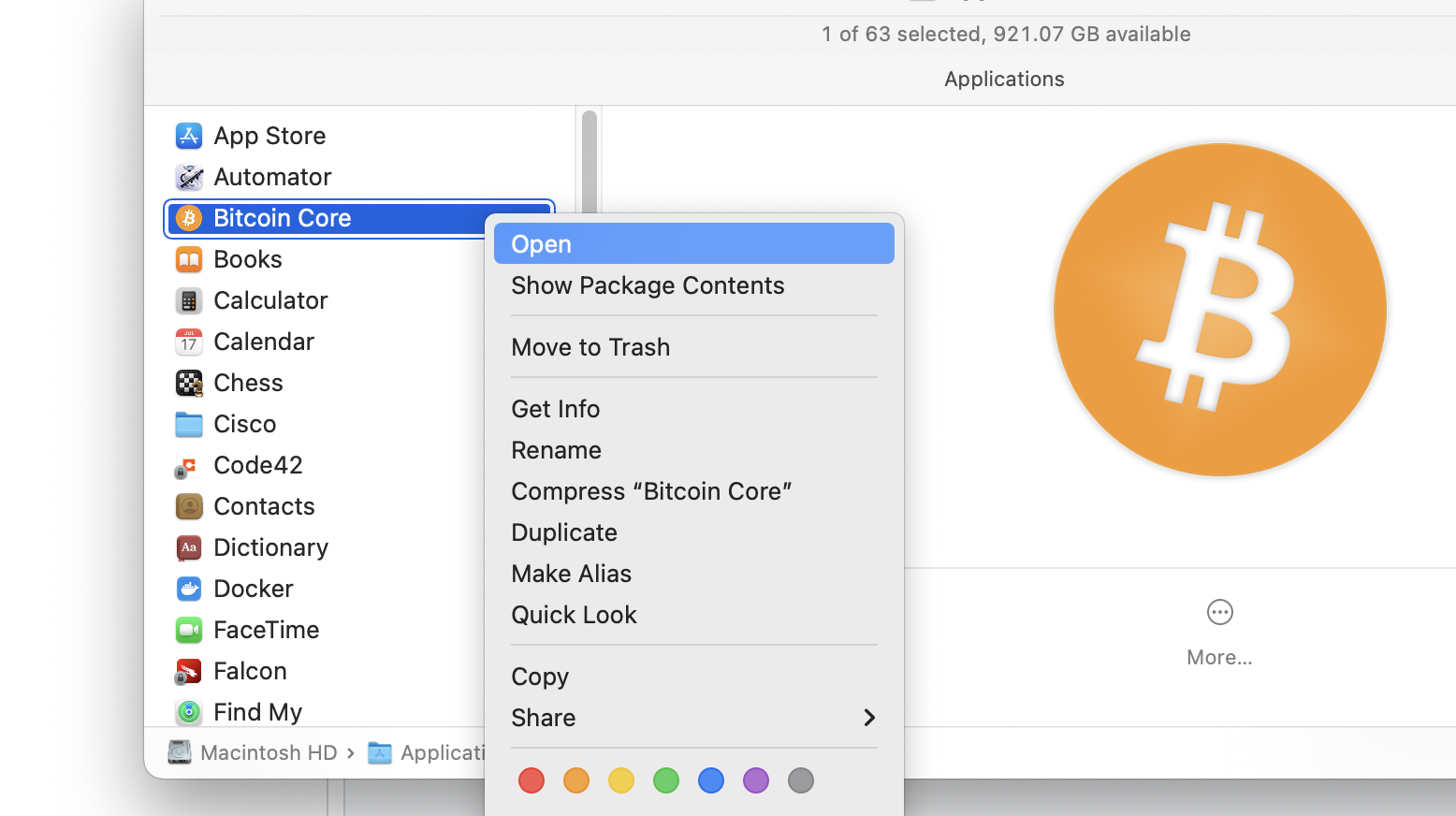1456x816 pixels.
Task: Open the Share submenu
Action: [x=694, y=718]
